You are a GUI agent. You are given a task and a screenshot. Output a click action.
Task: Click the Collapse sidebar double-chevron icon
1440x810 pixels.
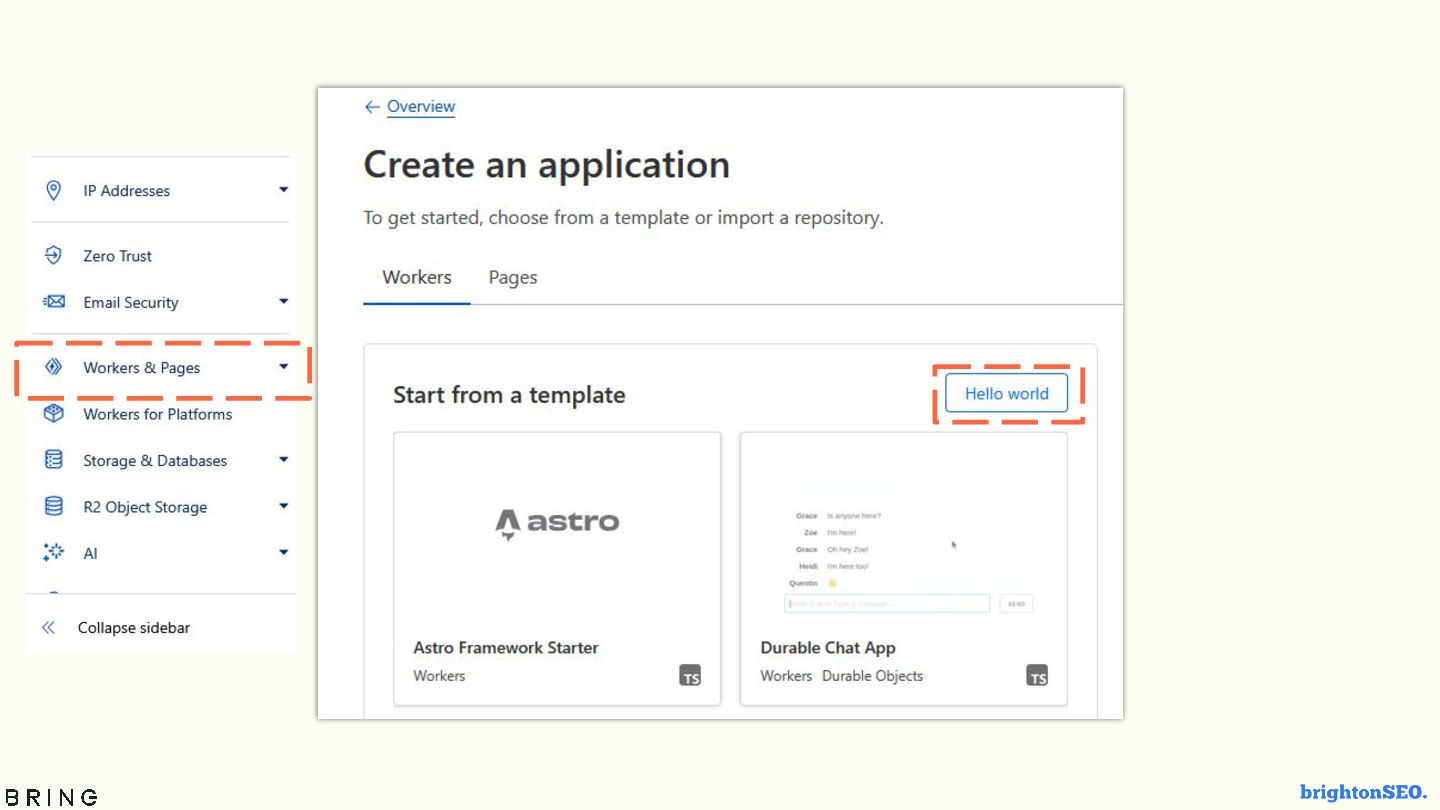click(48, 628)
